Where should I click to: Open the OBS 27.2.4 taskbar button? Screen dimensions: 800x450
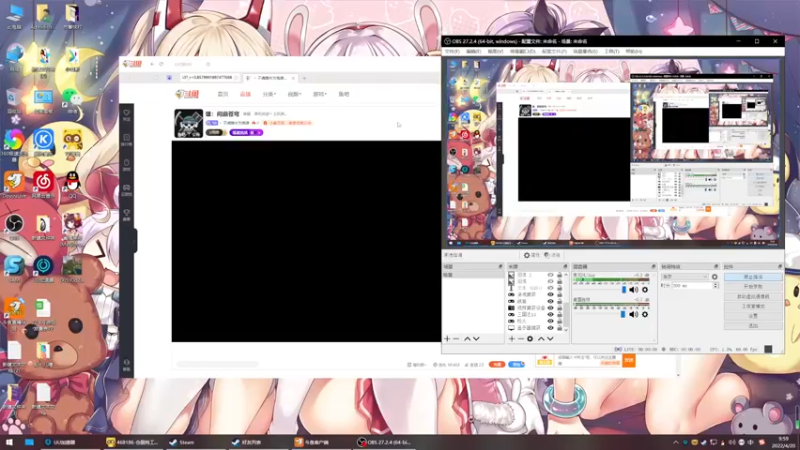[385, 442]
